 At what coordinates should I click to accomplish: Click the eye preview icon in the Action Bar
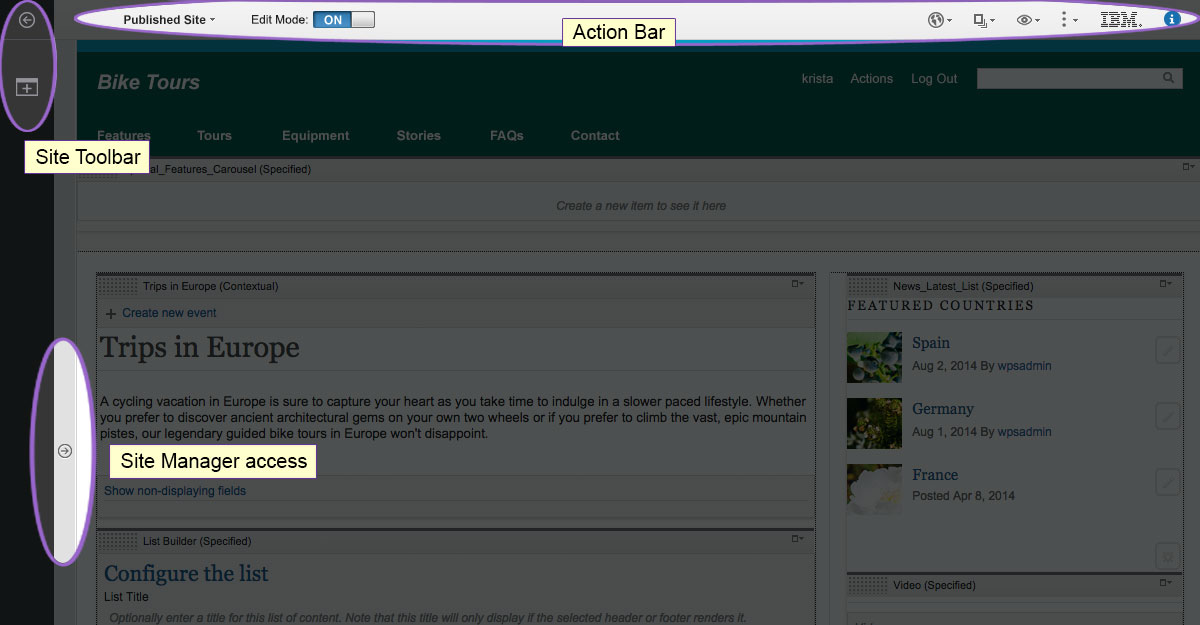pyautogui.click(x=1025, y=19)
